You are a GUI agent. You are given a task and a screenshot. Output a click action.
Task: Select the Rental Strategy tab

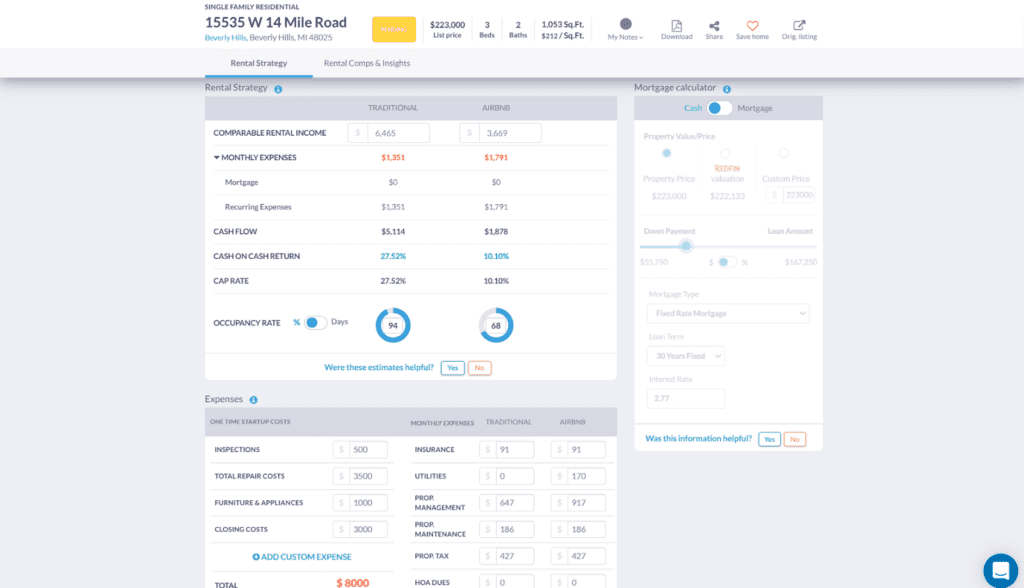[258, 63]
